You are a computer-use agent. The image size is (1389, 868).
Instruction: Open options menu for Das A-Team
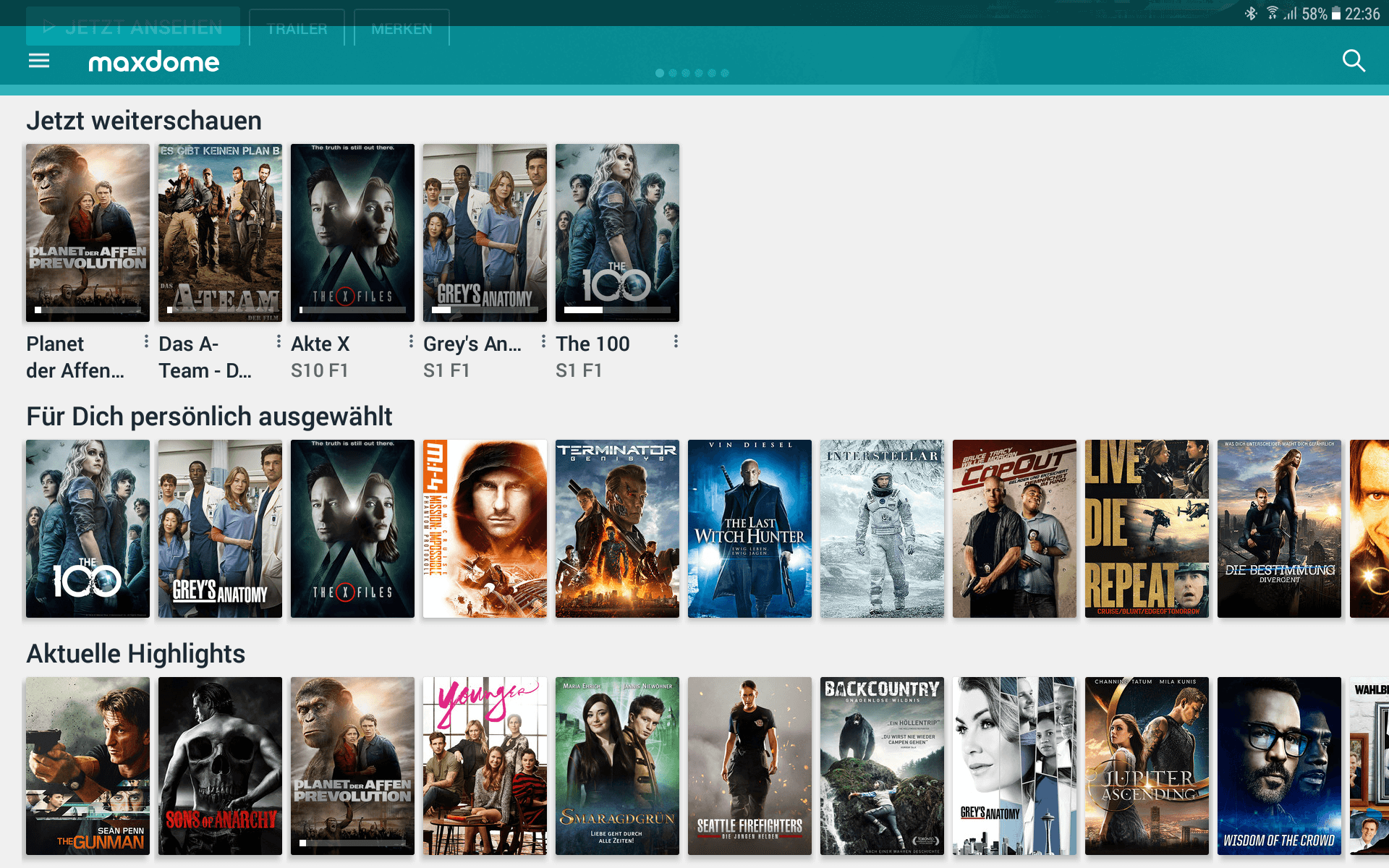279,341
